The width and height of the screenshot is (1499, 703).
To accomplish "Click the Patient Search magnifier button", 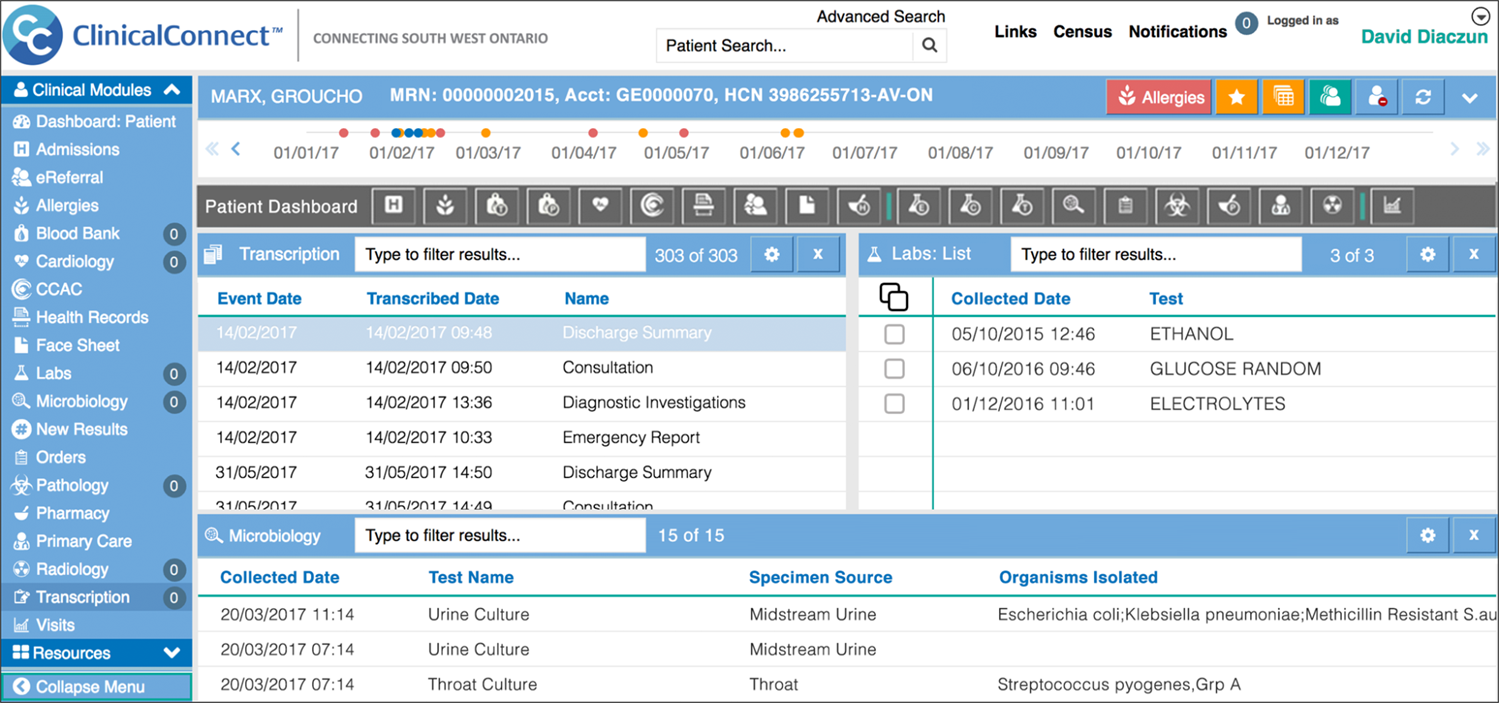I will pos(929,45).
